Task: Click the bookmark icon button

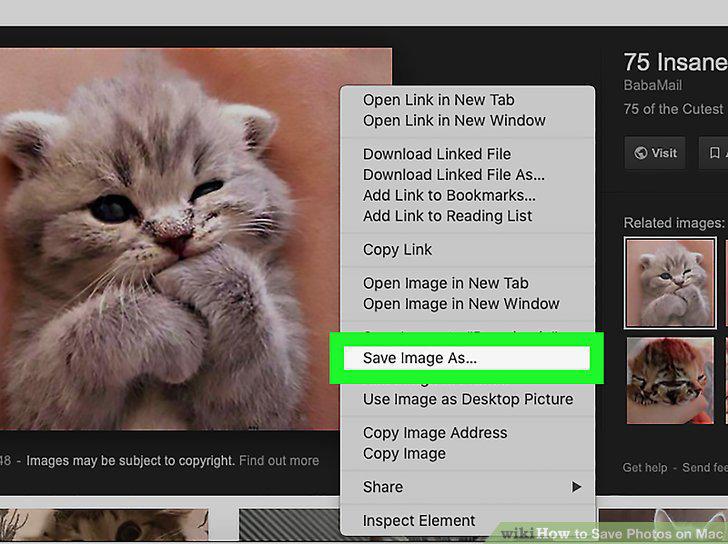Action: [714, 153]
